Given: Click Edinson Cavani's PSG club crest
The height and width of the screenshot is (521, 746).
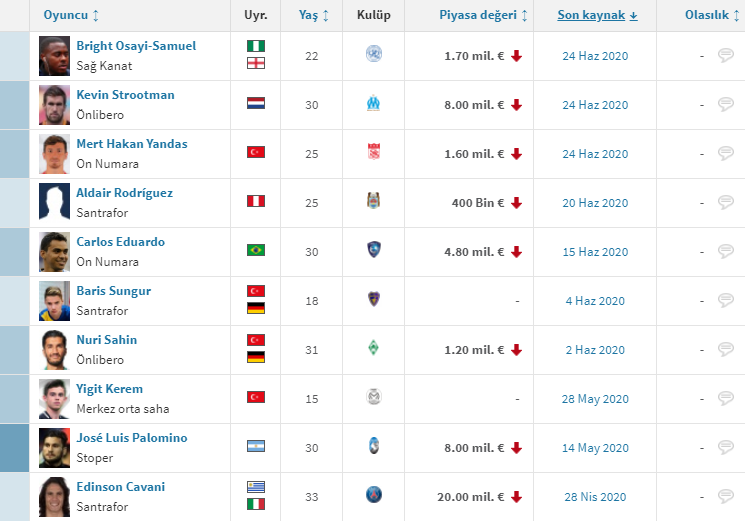Looking at the screenshot, I should click(374, 496).
